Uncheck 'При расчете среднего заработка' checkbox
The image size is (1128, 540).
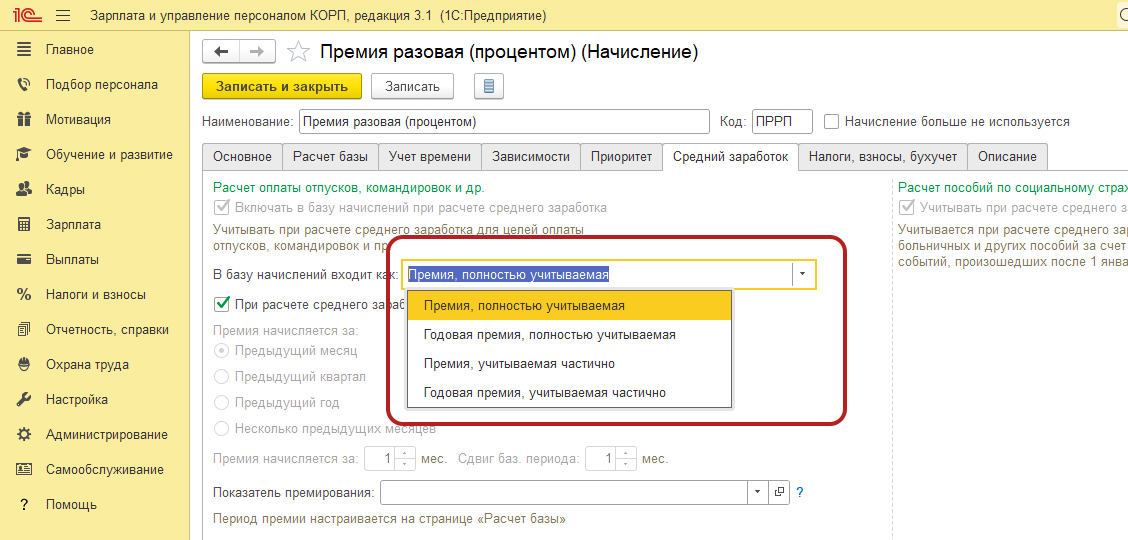[x=222, y=304]
